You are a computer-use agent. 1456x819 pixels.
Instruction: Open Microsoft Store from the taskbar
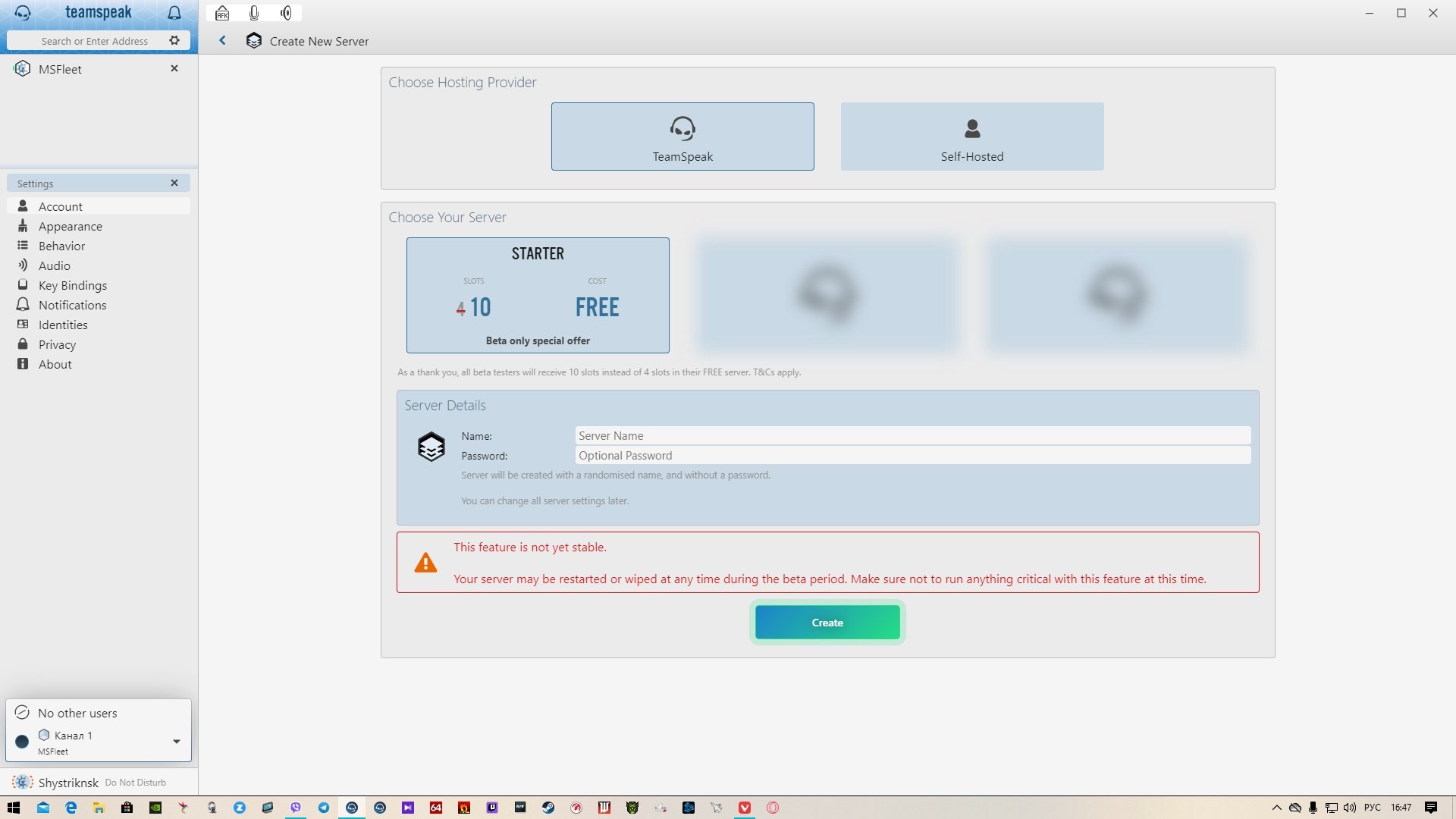(127, 808)
